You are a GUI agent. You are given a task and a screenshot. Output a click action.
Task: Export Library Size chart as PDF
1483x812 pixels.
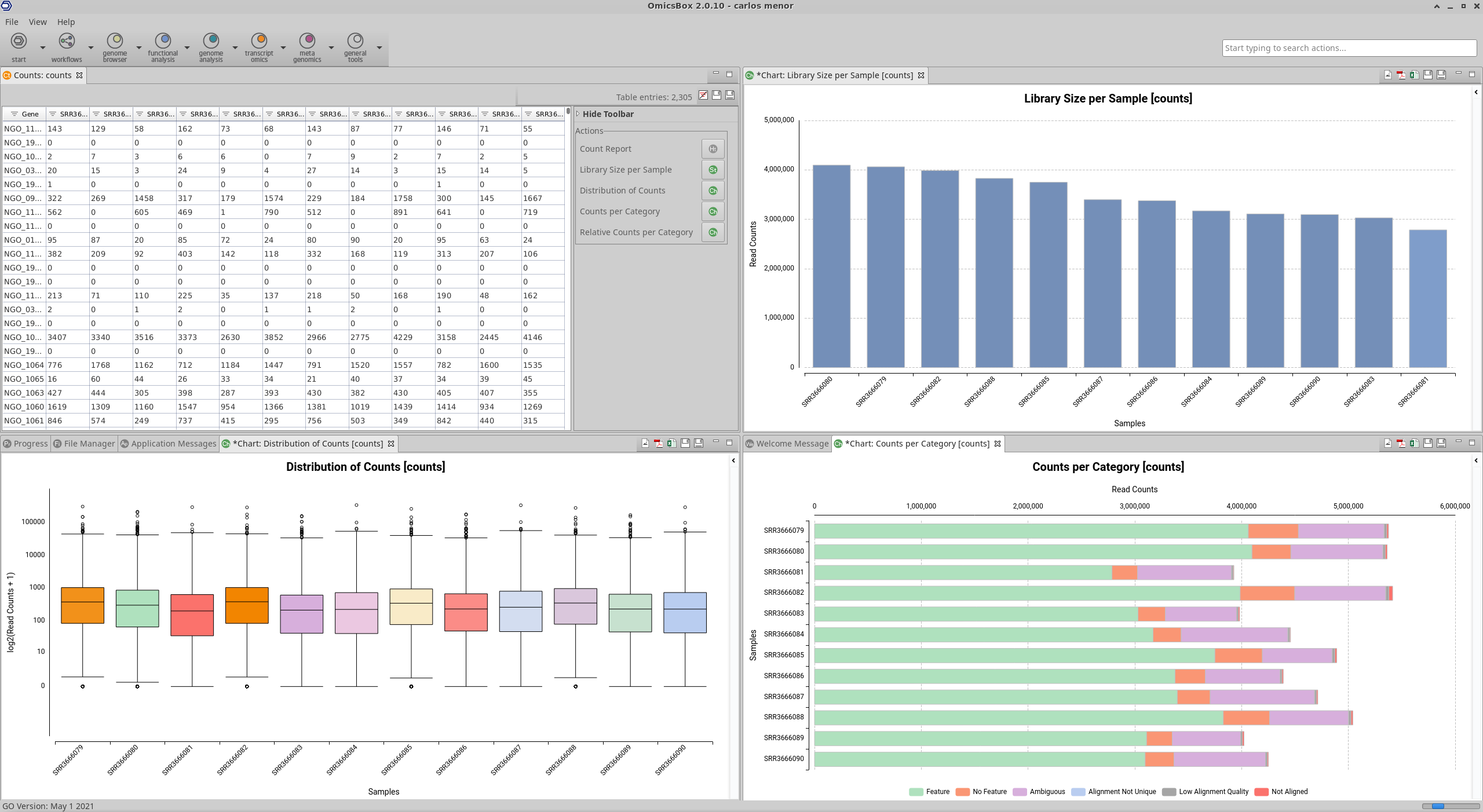click(1401, 75)
